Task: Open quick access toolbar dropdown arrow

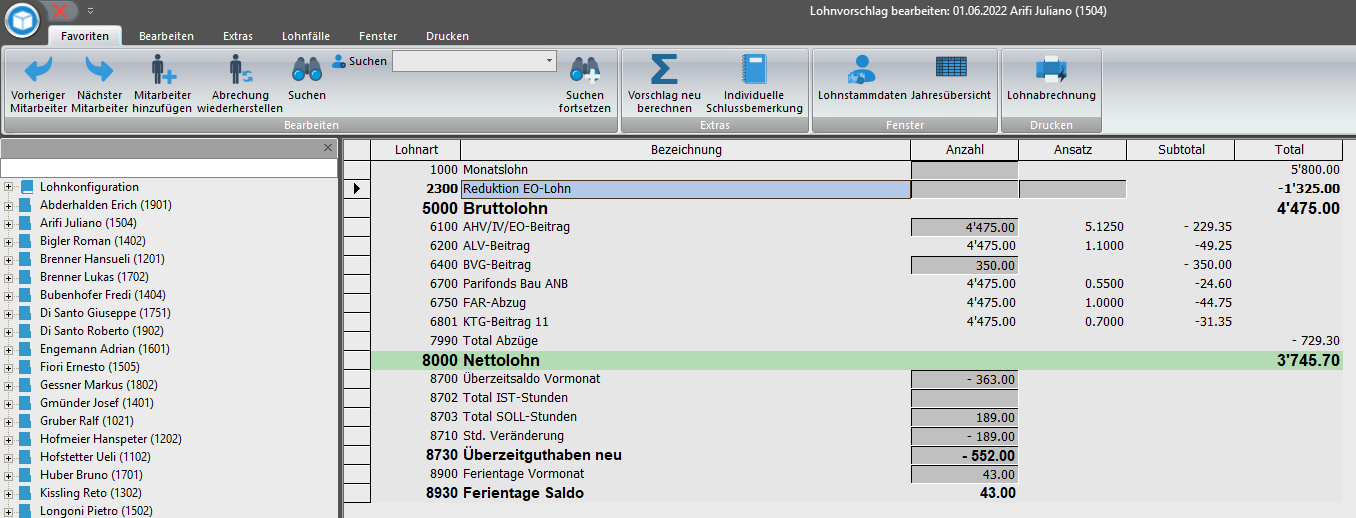Action: tap(90, 10)
